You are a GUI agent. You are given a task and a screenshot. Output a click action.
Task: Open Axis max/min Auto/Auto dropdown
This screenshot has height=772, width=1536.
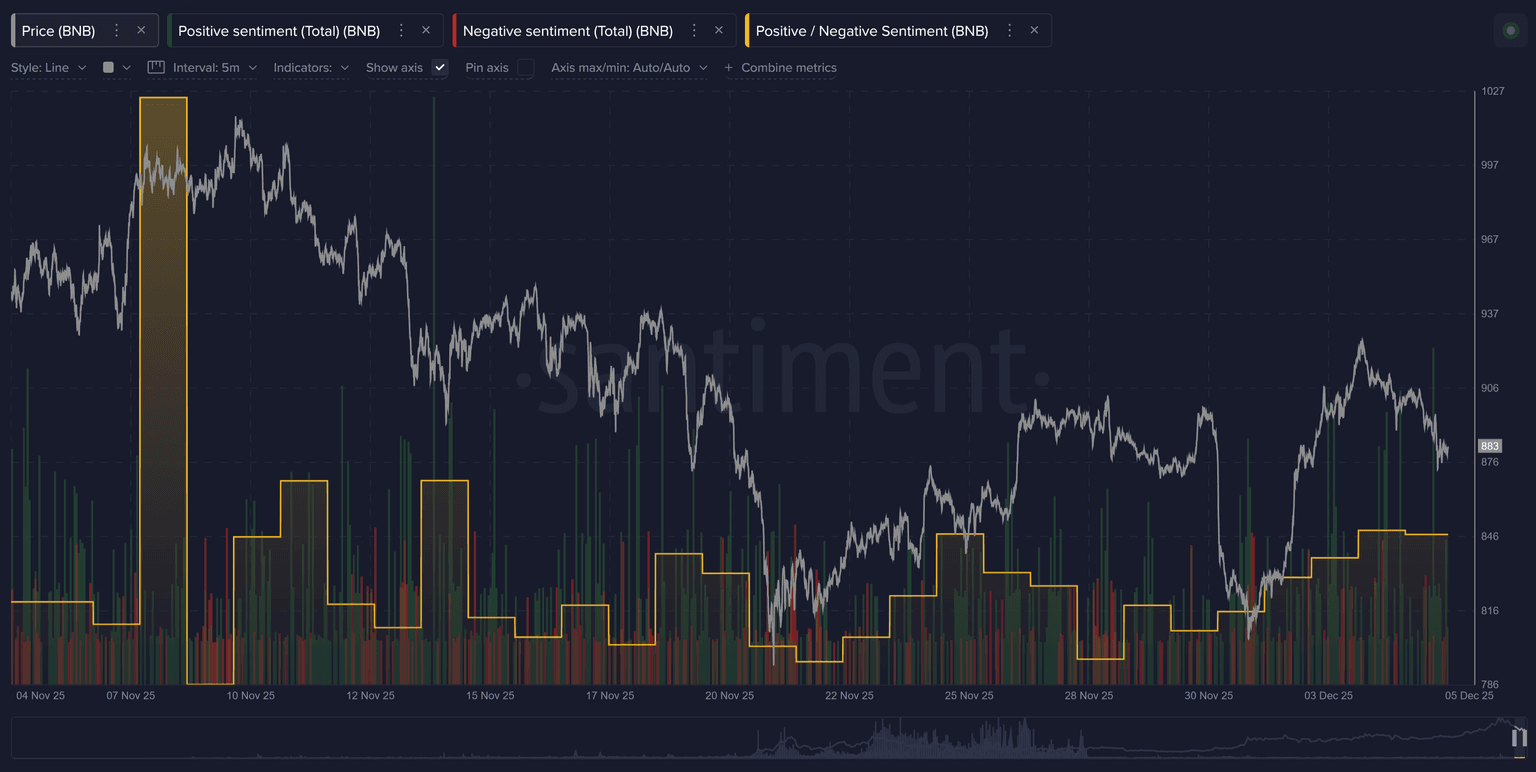click(629, 68)
